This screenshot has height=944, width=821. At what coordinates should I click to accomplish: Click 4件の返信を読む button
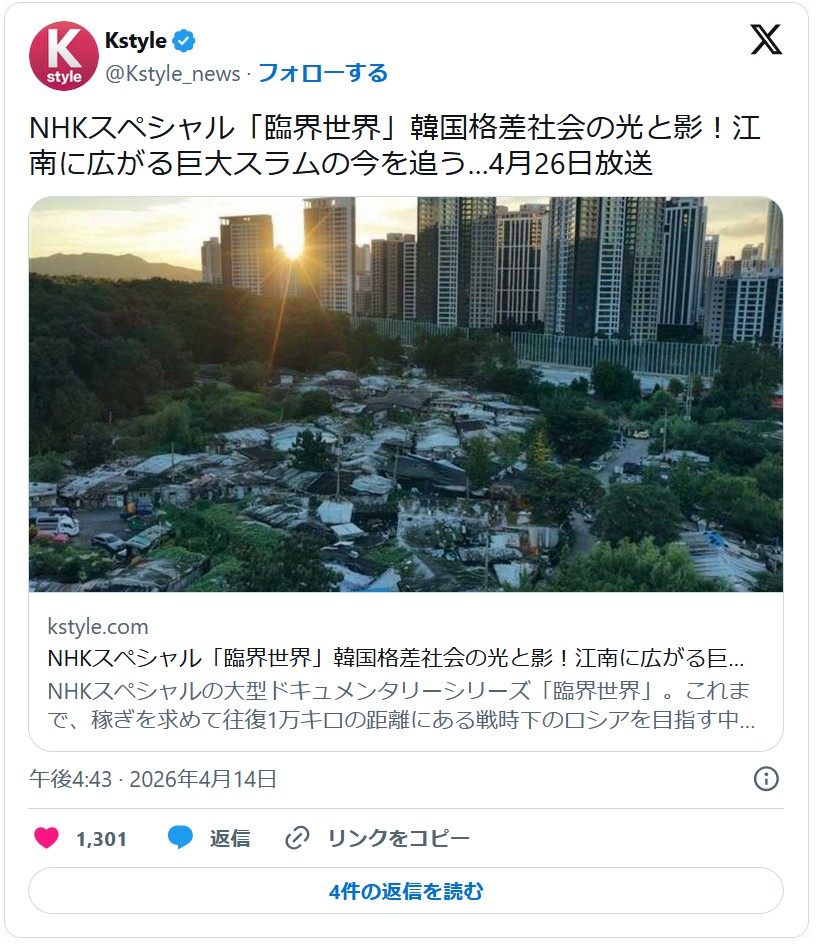click(x=406, y=891)
